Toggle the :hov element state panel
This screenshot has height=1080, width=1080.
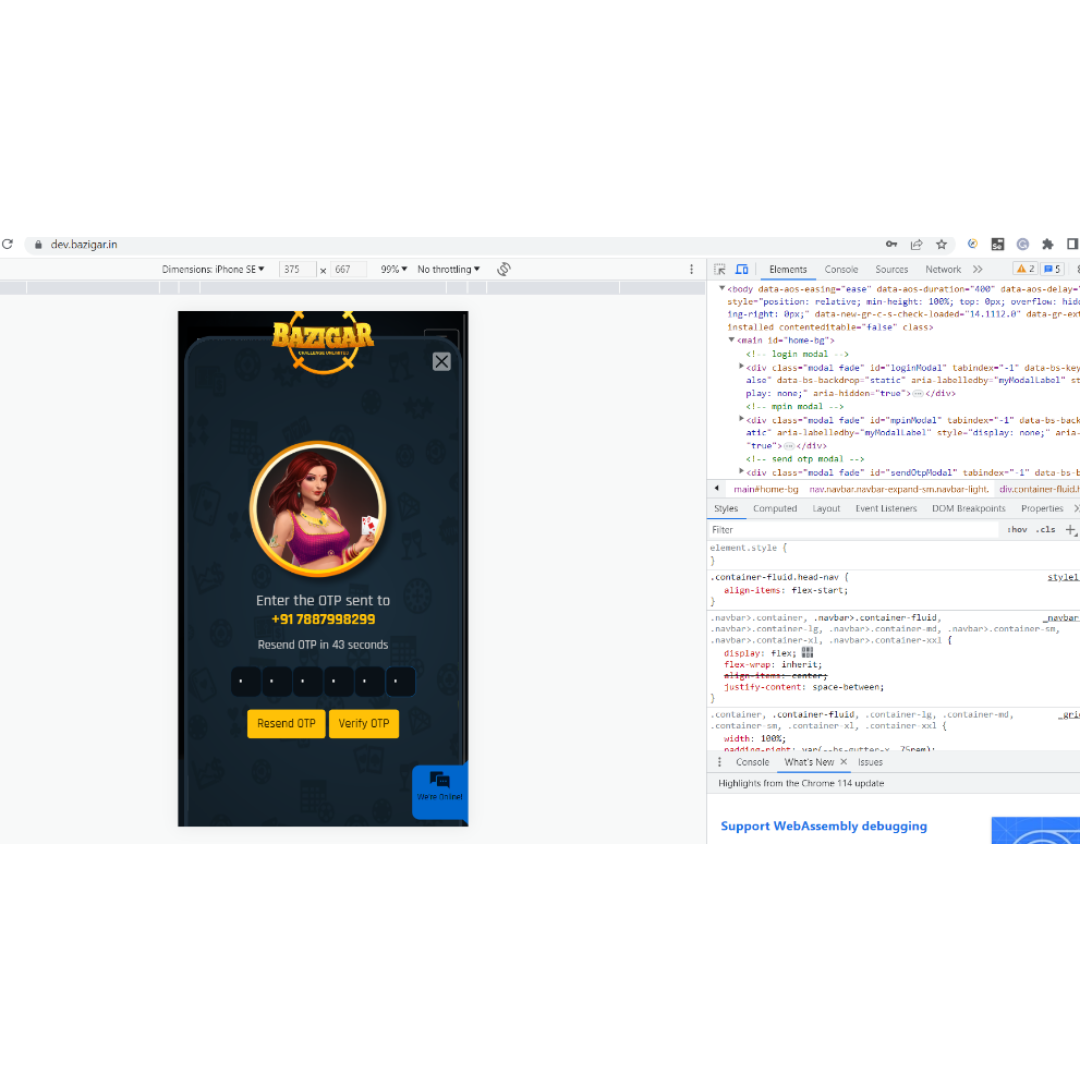point(1017,530)
